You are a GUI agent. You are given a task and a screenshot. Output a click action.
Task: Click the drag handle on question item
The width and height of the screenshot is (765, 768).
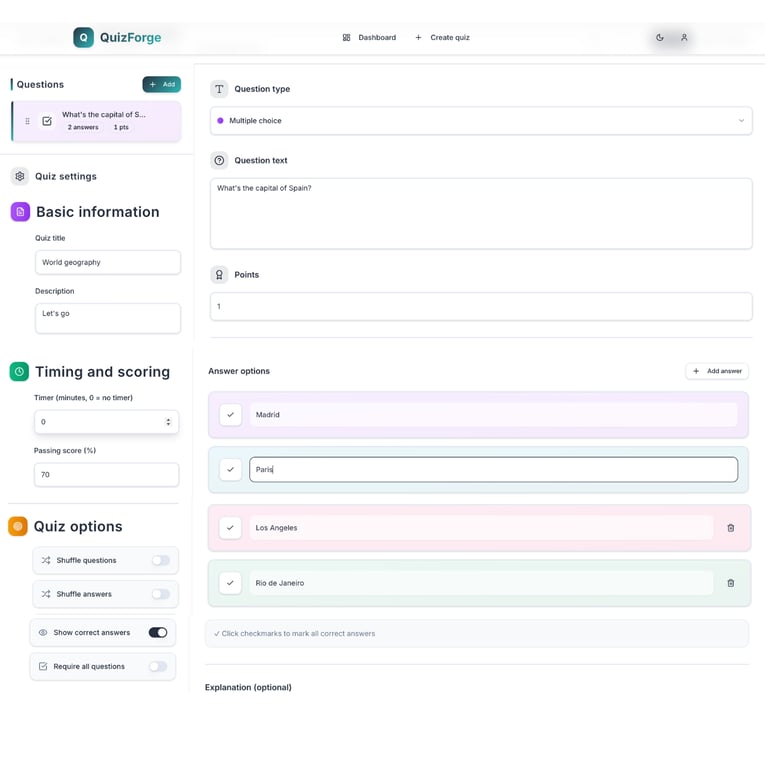click(x=27, y=121)
